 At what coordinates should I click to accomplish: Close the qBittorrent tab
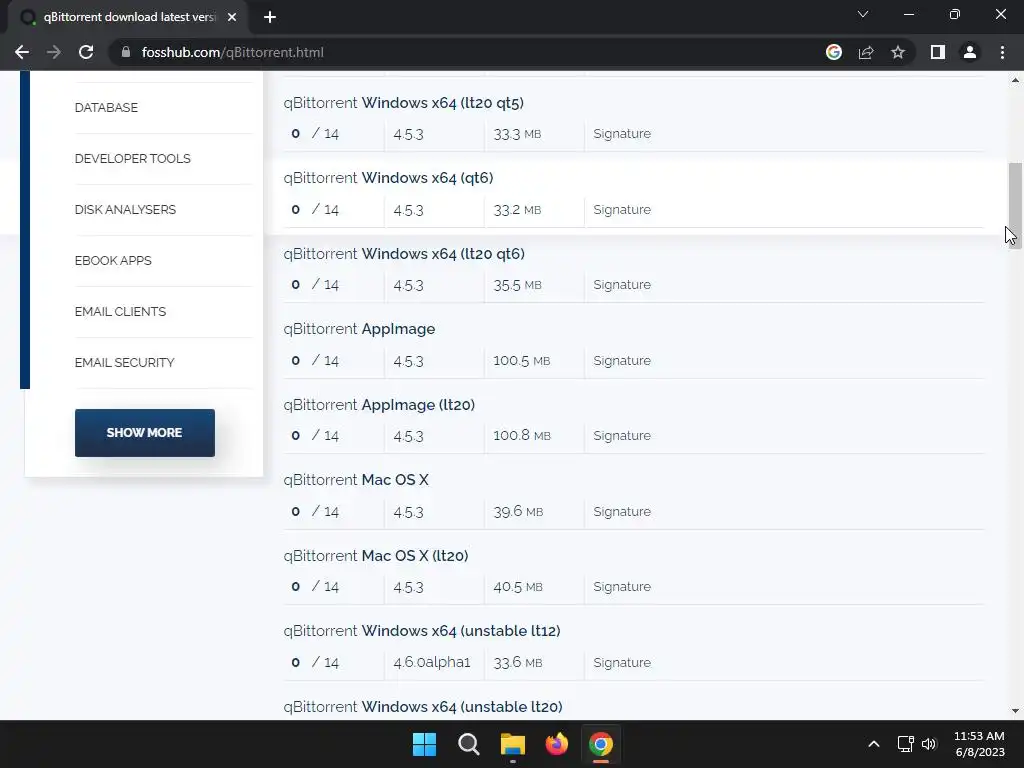tap(232, 17)
